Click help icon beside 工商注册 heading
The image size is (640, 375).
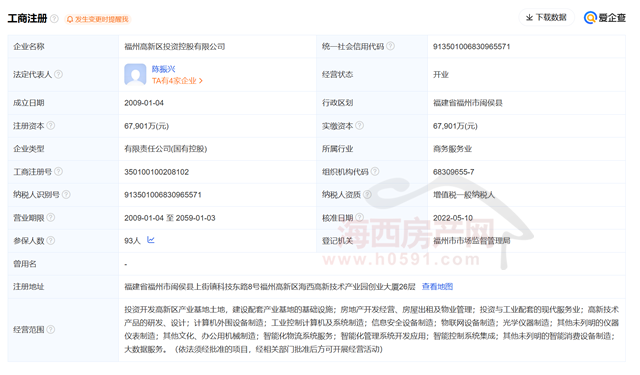coord(54,19)
